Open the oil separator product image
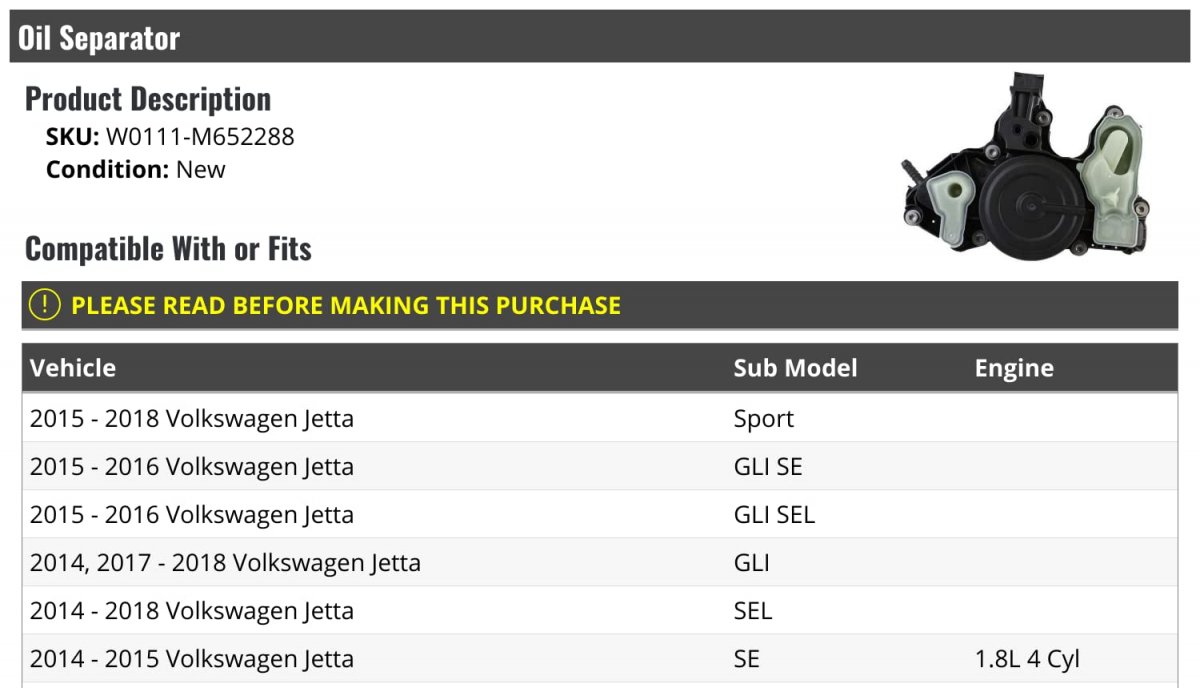This screenshot has height=688, width=1200. tap(1025, 165)
